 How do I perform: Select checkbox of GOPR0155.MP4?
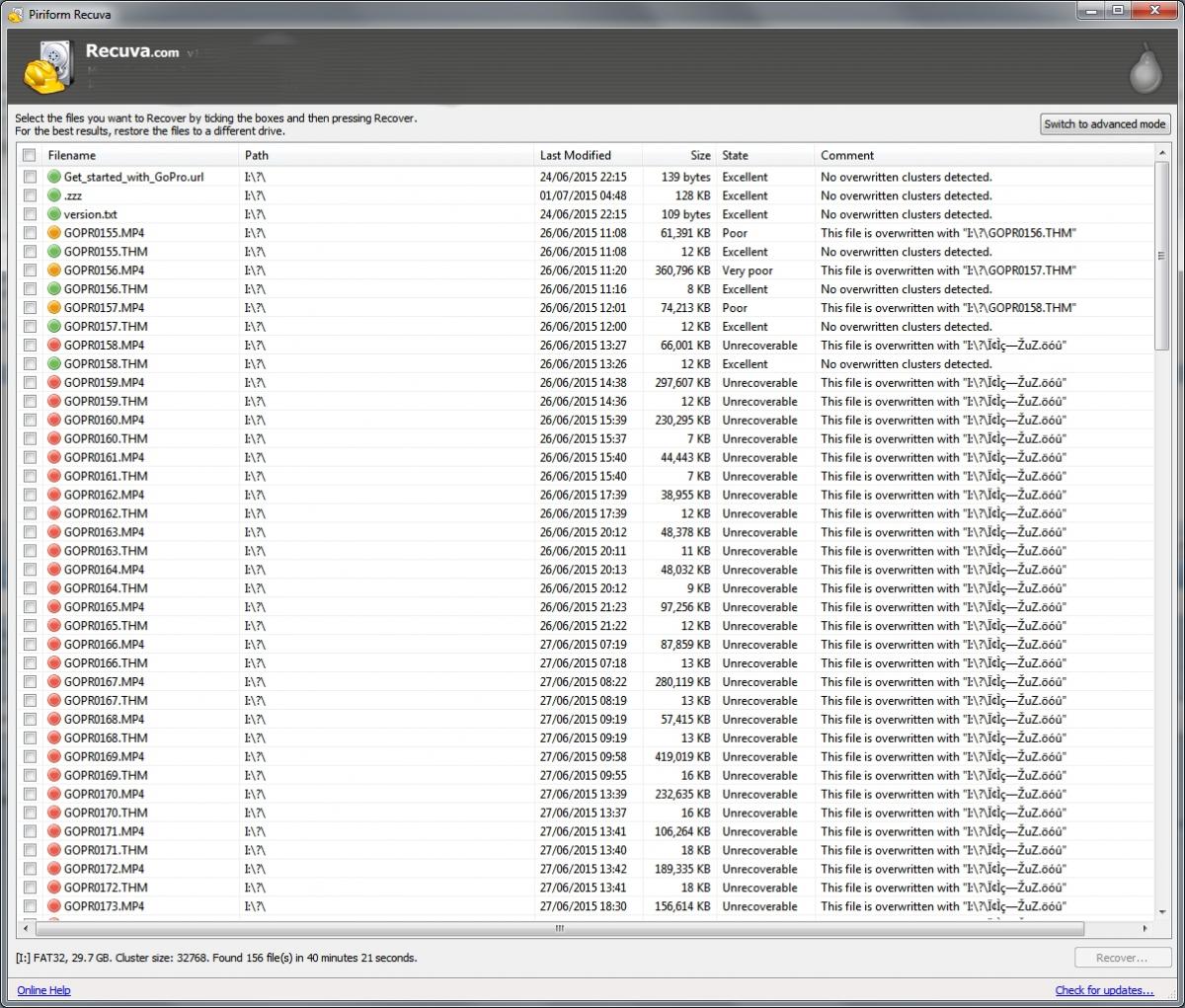(30, 233)
